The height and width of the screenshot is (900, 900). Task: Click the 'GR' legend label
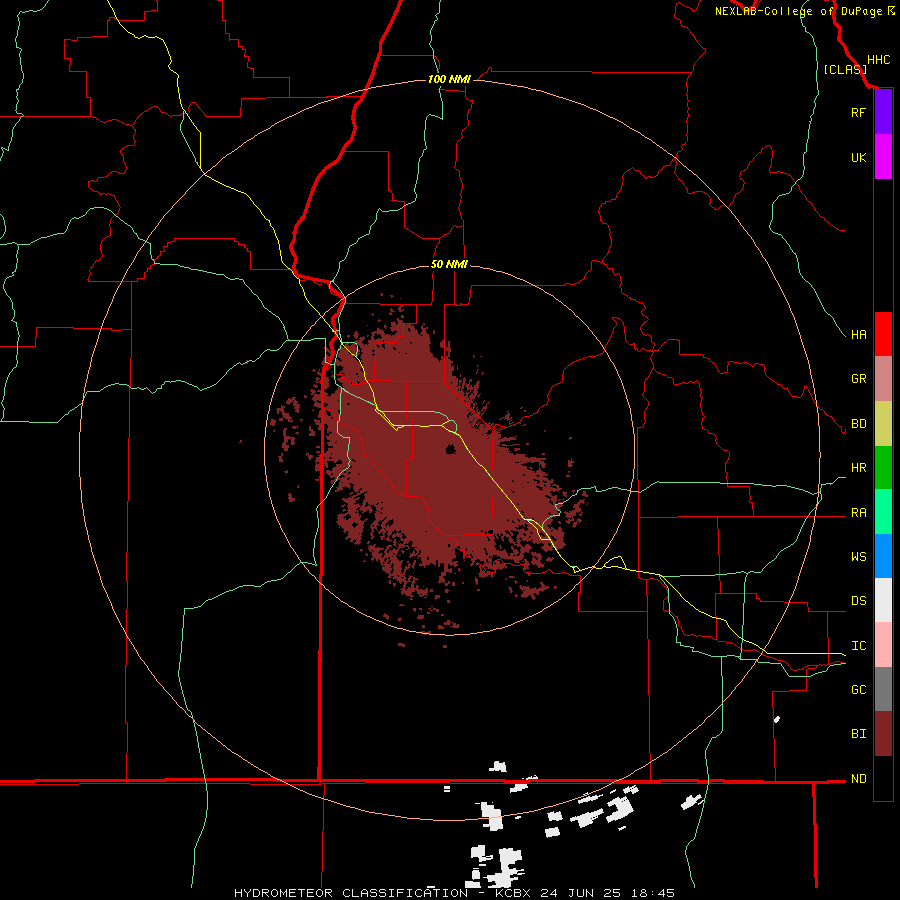tap(858, 379)
